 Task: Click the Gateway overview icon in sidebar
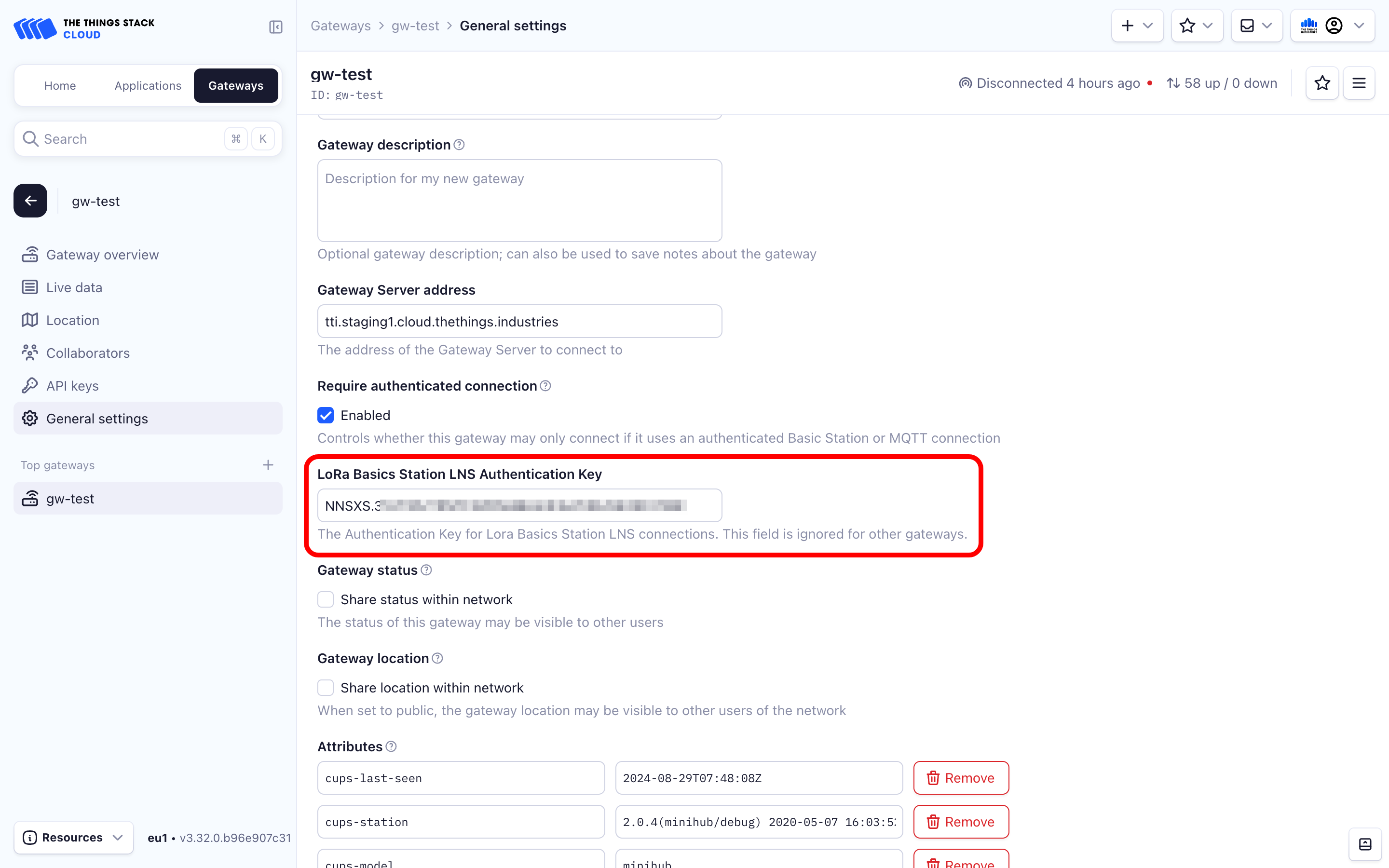pyautogui.click(x=30, y=254)
